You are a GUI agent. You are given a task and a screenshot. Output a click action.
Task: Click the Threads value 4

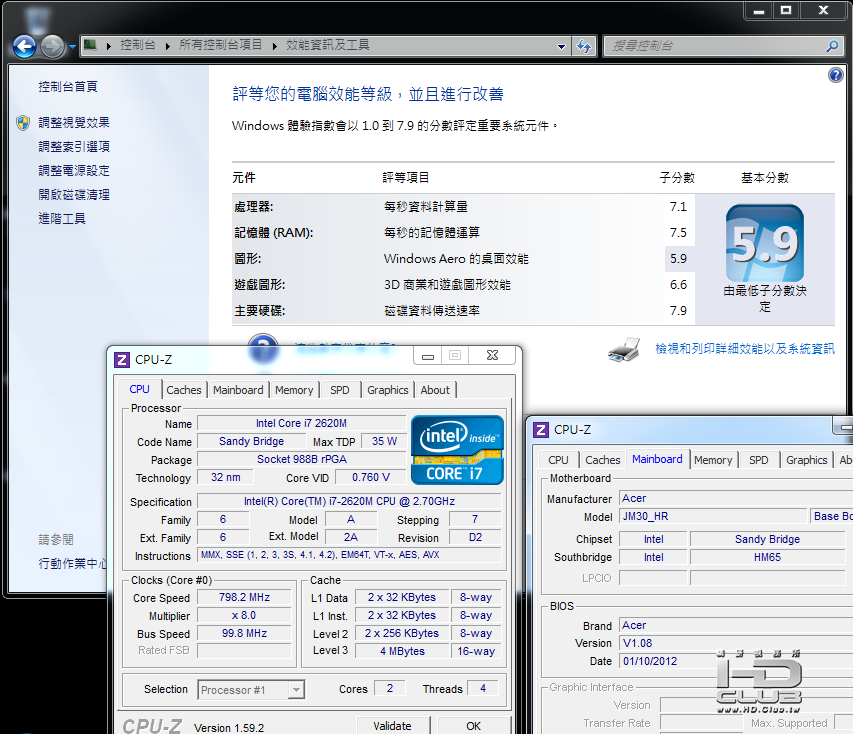[483, 688]
